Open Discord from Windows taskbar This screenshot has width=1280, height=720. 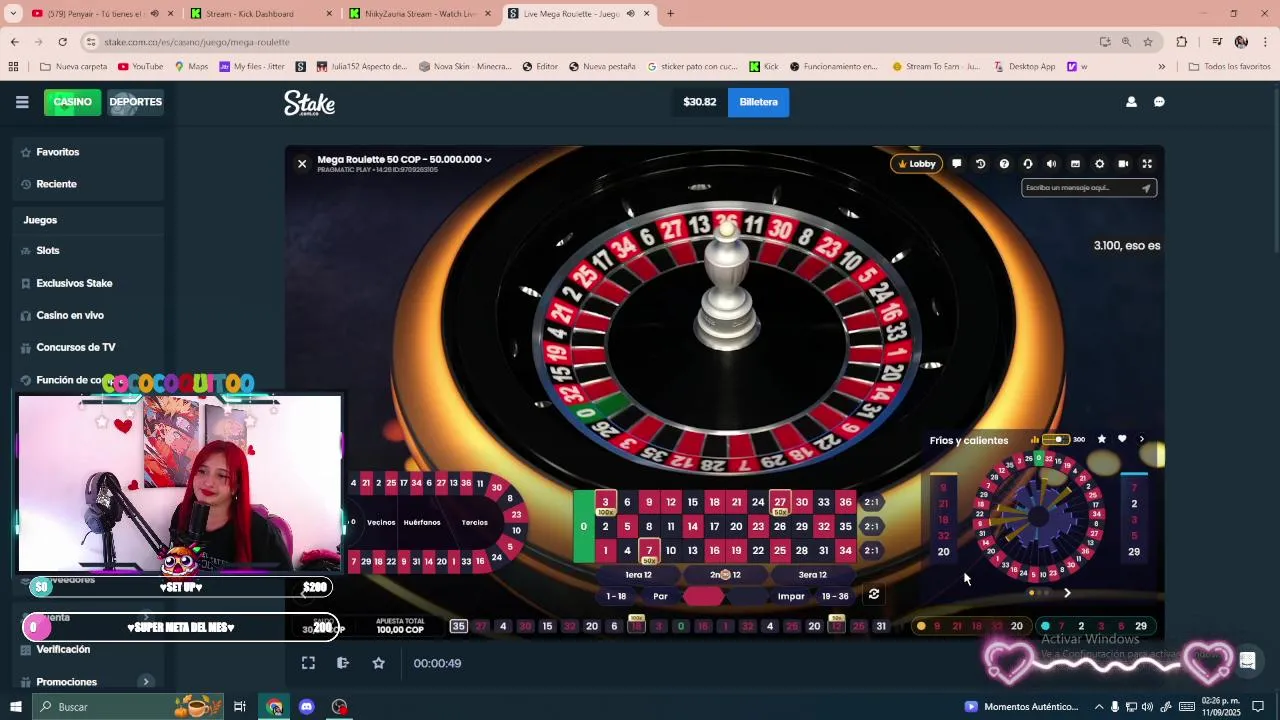[307, 707]
